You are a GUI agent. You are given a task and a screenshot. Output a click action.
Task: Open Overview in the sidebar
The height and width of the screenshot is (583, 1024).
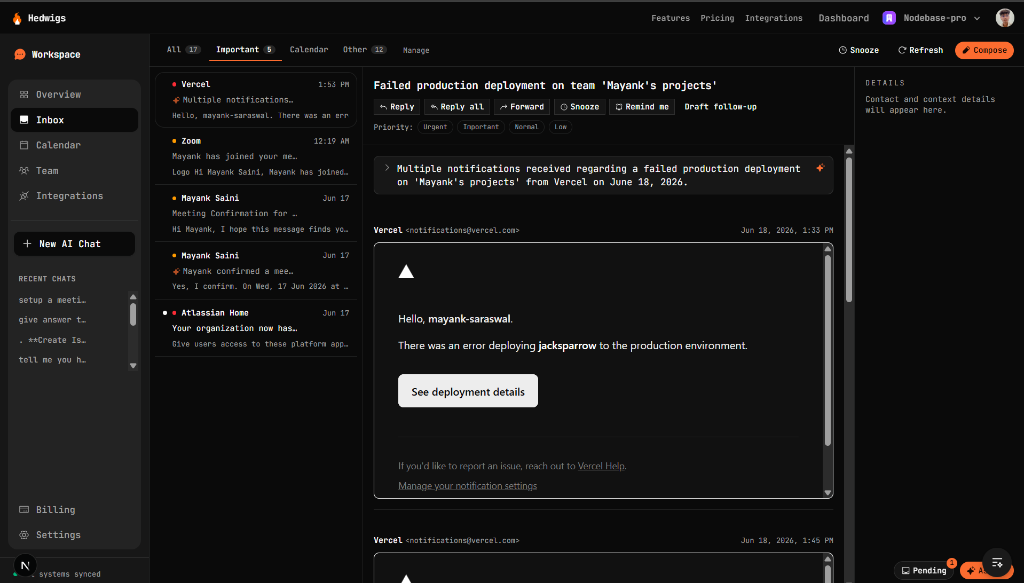(x=74, y=95)
